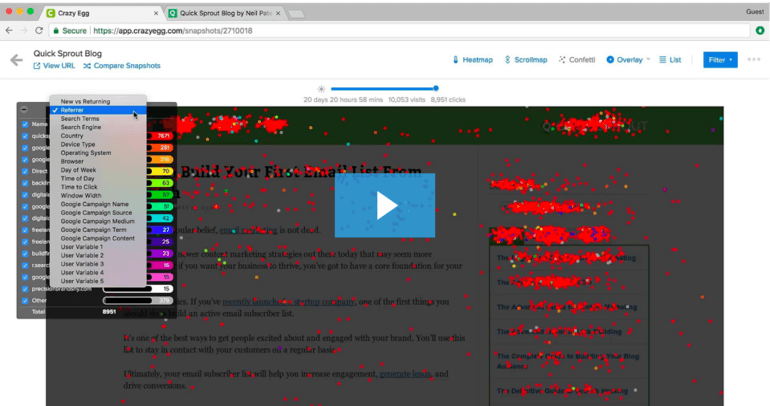Image resolution: width=770 pixels, height=406 pixels.
Task: Uncheck the Other referrer checkbox
Action: point(25,300)
